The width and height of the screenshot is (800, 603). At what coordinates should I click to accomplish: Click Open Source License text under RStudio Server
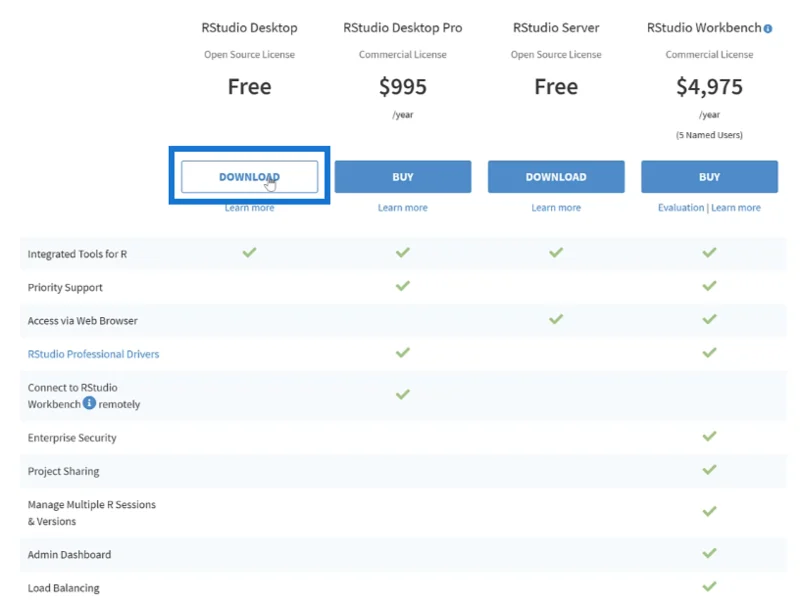coord(556,55)
